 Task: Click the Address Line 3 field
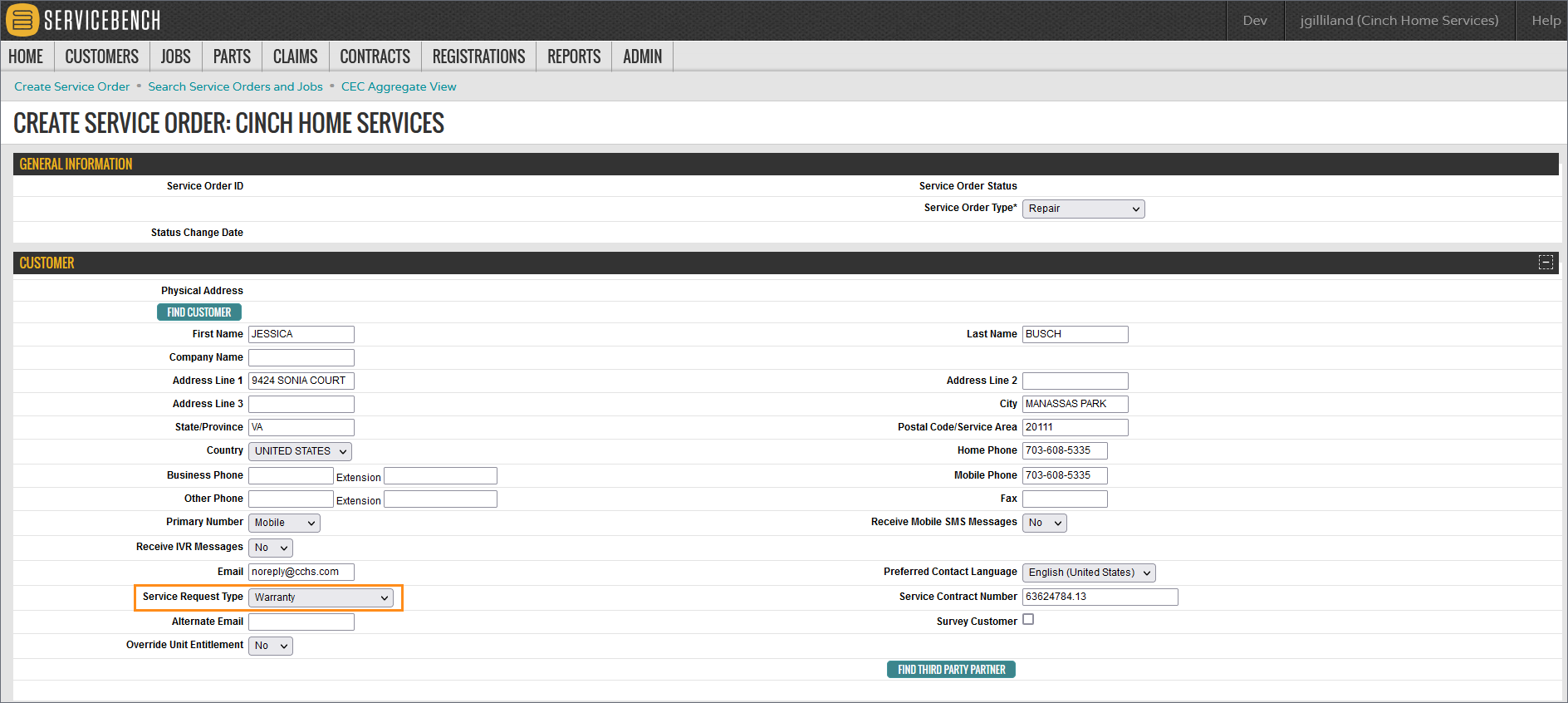point(301,404)
